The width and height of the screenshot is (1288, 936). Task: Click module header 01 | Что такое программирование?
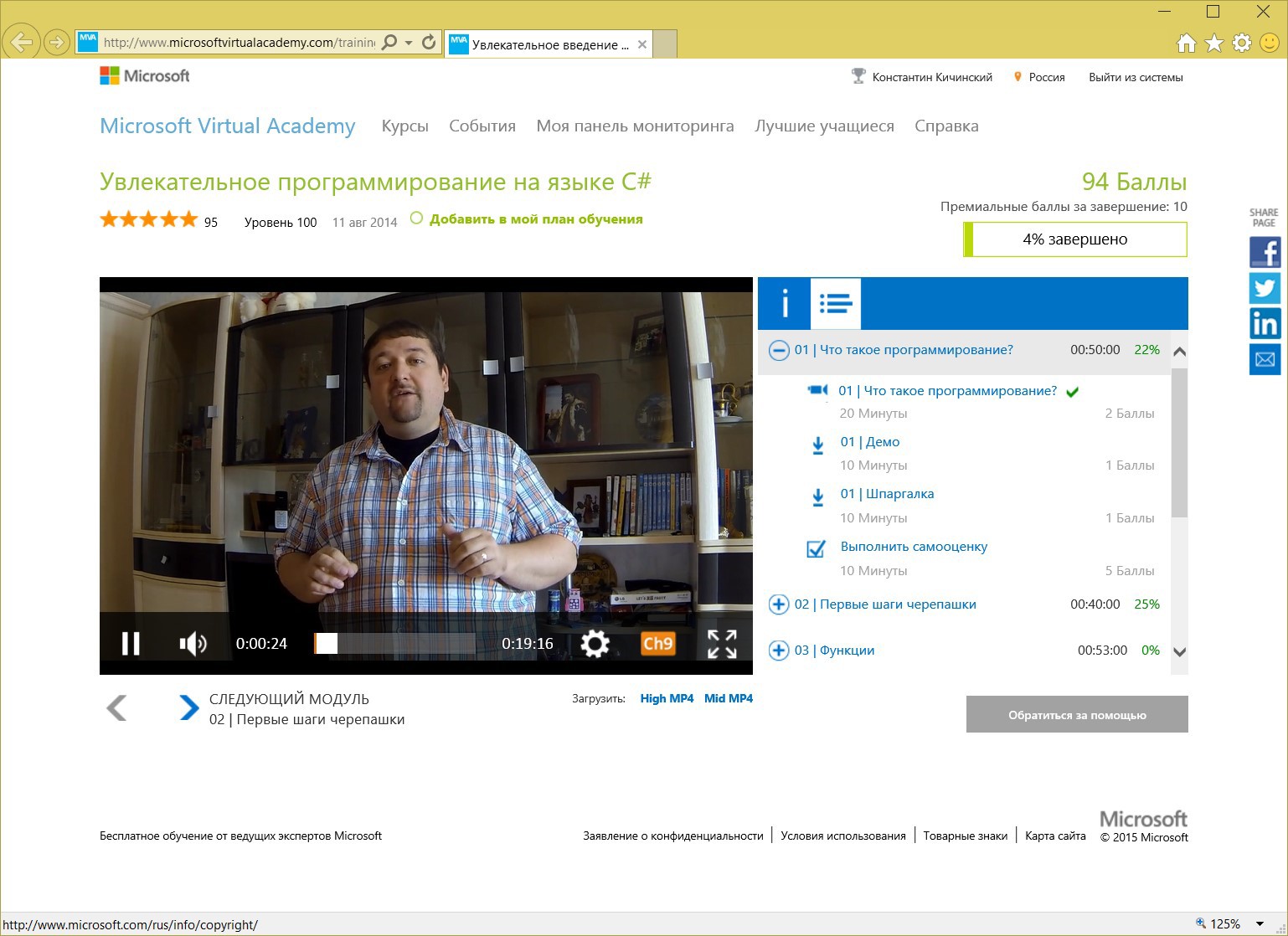pos(904,350)
